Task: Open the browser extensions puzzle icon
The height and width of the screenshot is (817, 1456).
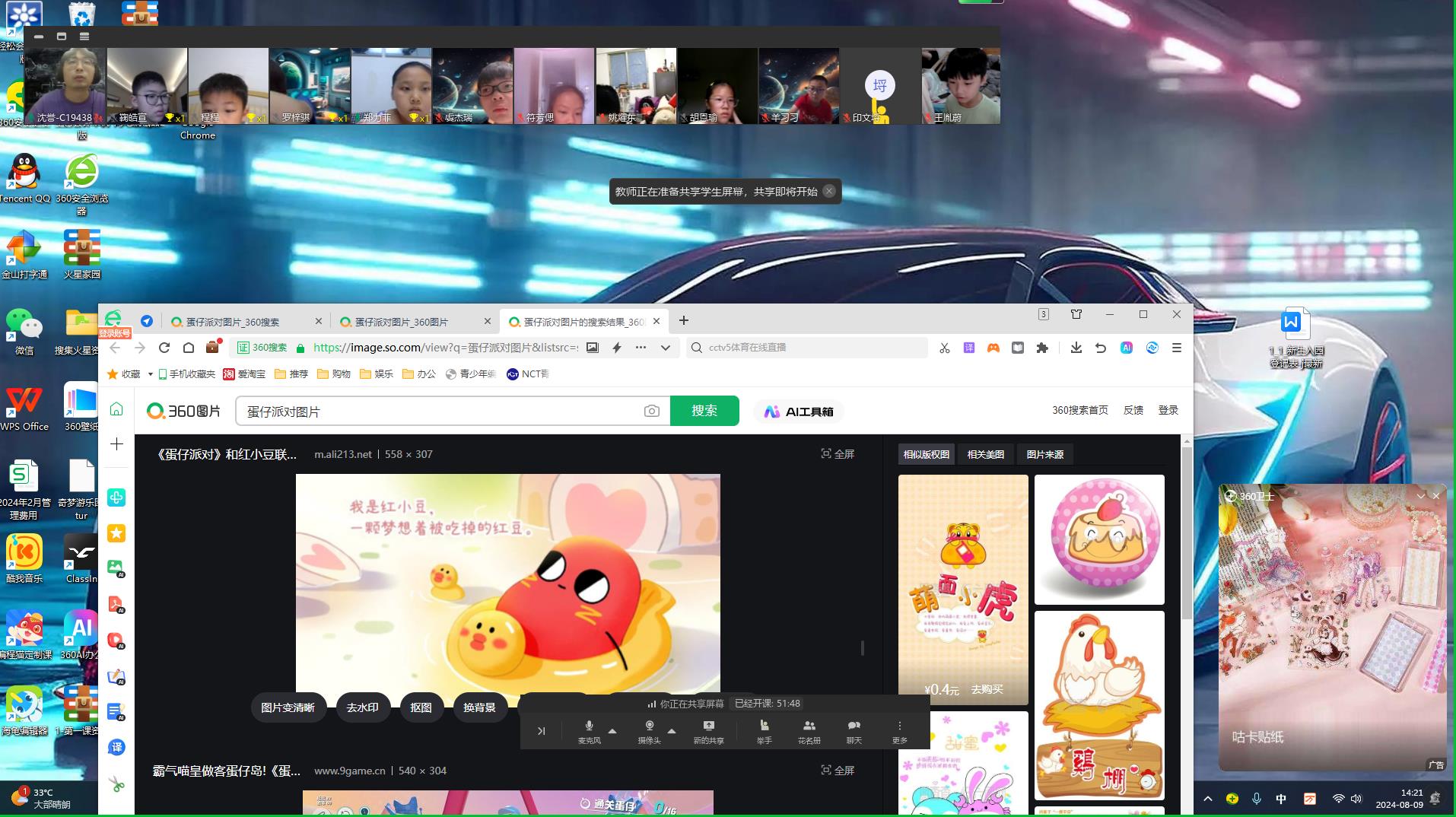Action: [1042, 348]
